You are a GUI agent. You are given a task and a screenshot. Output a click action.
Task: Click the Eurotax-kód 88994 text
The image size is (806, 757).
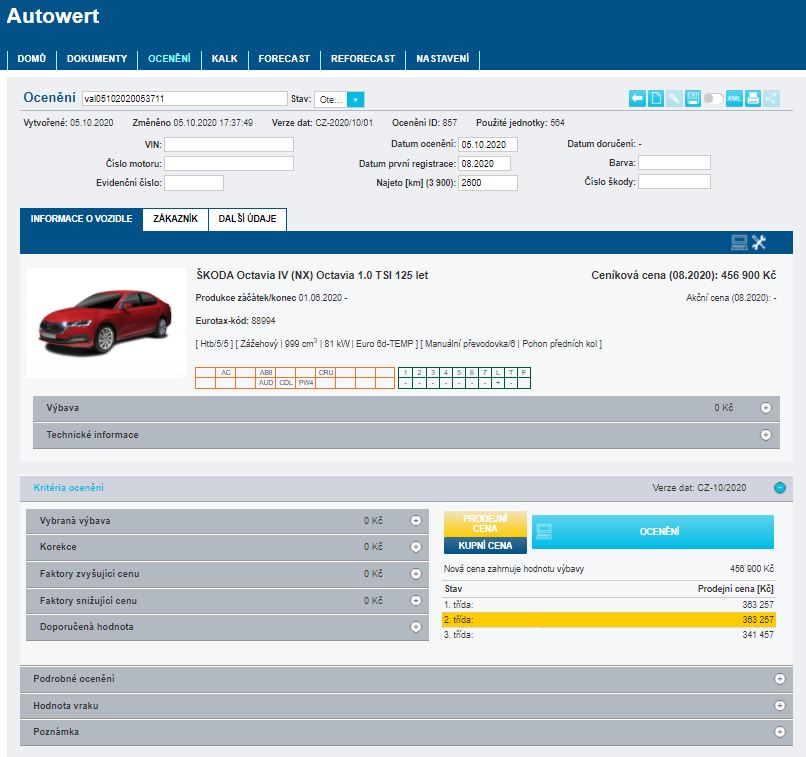[x=235, y=321]
